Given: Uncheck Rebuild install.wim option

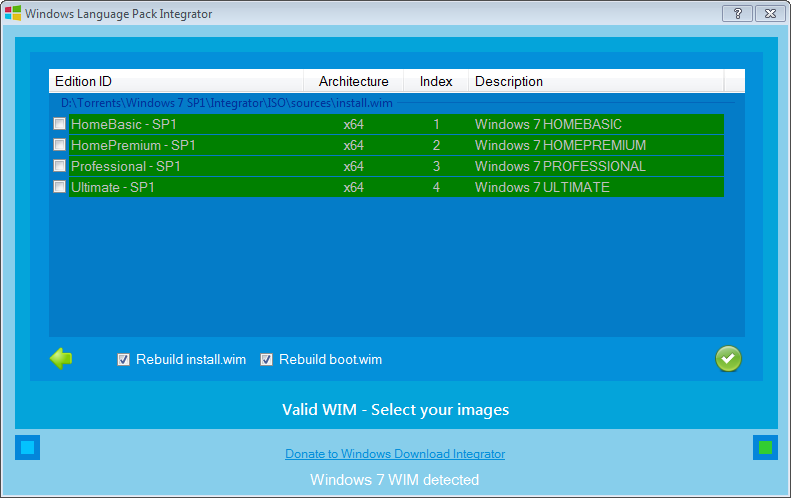Looking at the screenshot, I should [123, 359].
